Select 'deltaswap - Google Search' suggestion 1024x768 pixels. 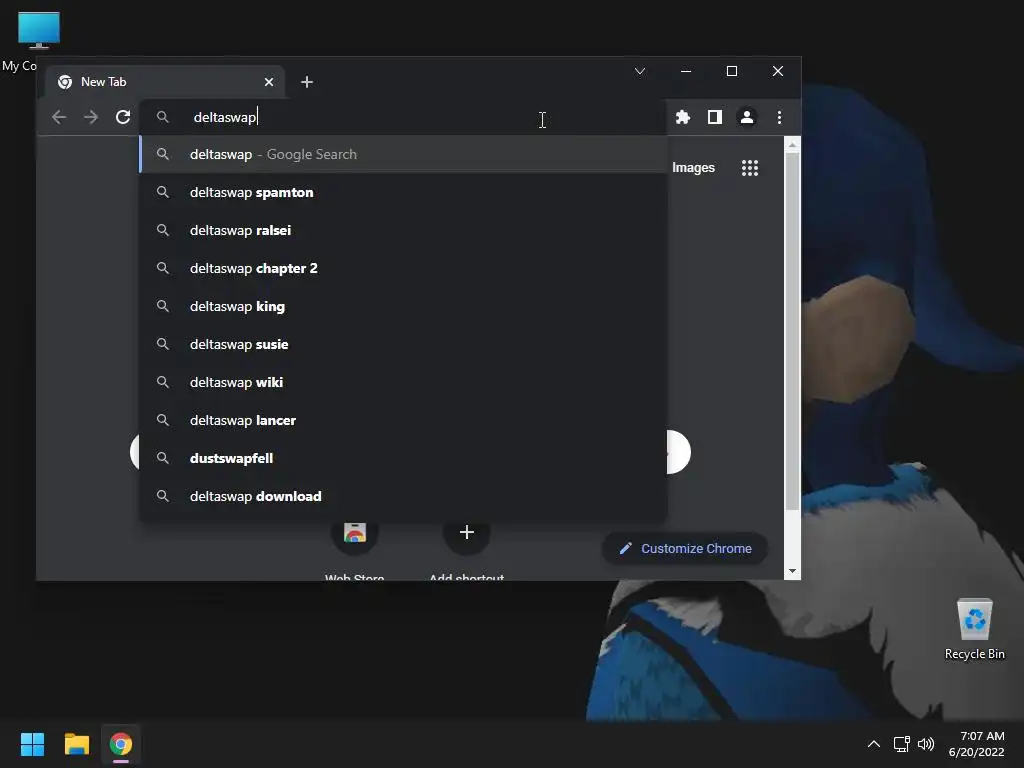pos(404,154)
